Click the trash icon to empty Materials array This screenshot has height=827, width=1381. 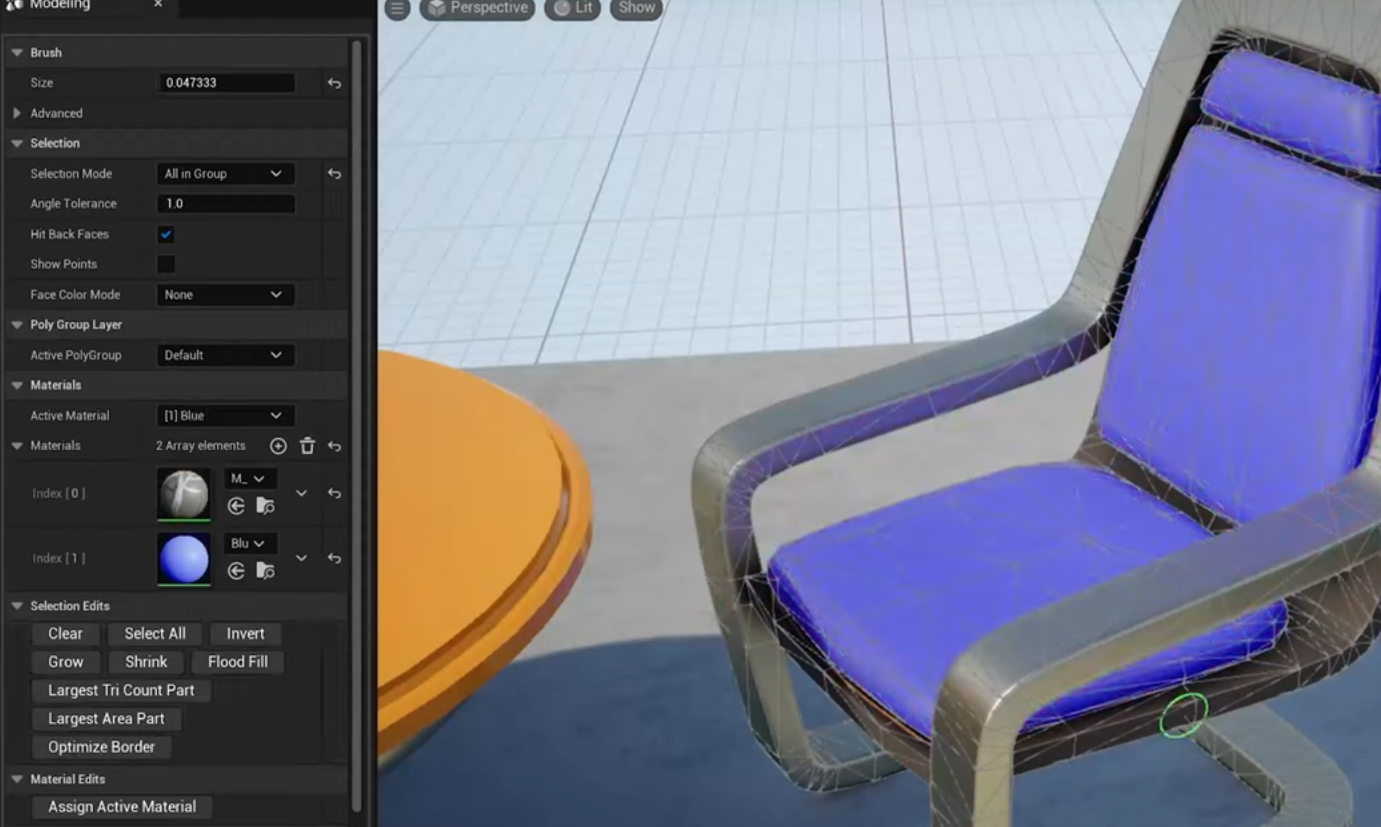pyautogui.click(x=307, y=446)
